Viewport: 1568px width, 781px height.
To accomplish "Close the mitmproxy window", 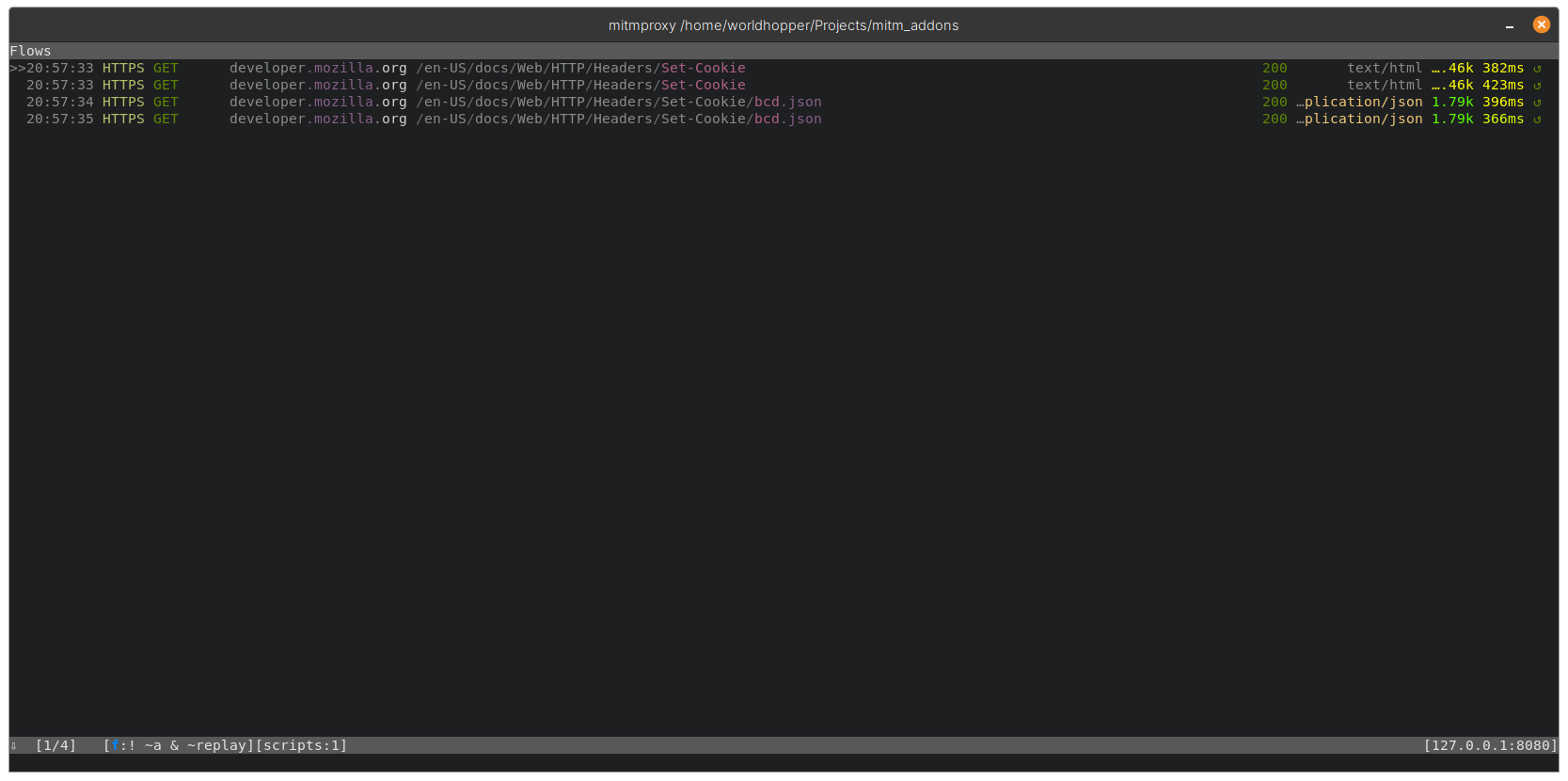I will click(1541, 24).
